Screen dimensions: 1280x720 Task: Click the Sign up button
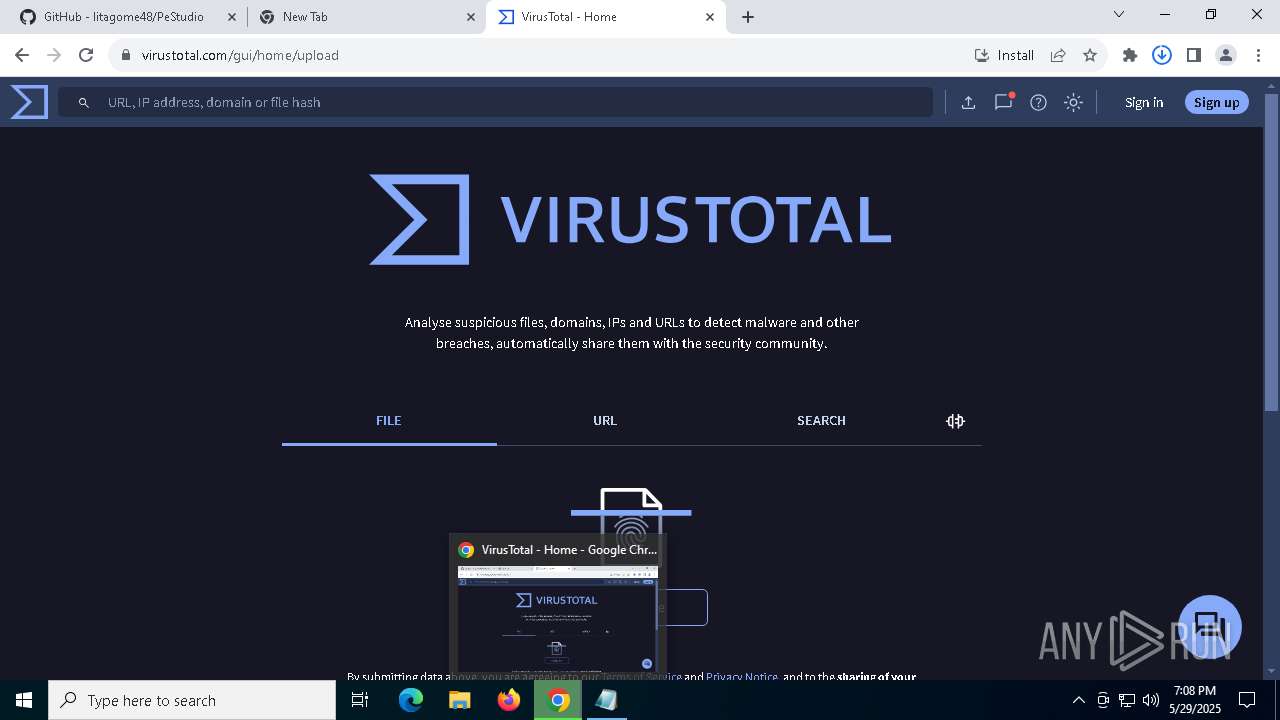(x=1216, y=102)
